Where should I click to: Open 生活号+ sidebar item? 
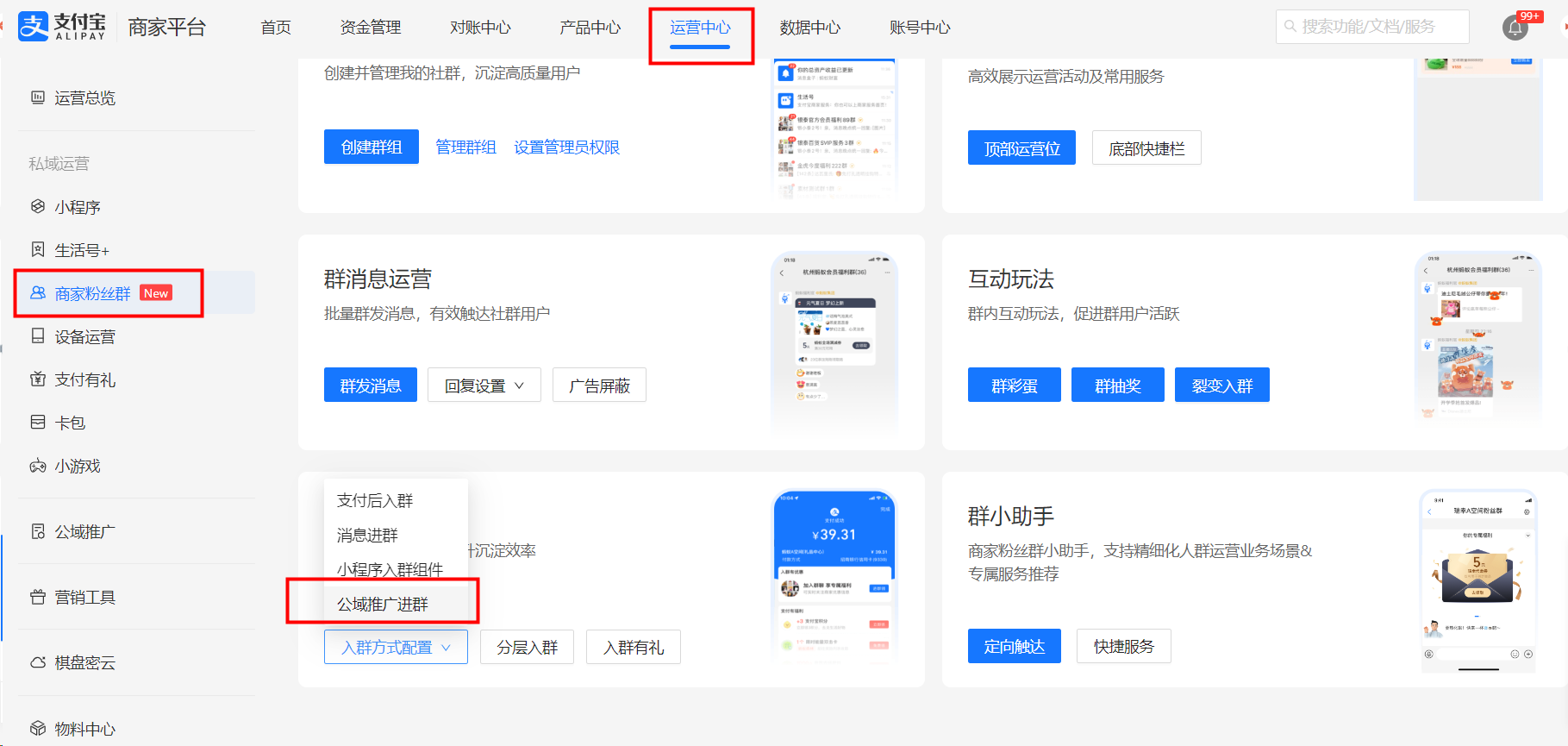click(82, 250)
